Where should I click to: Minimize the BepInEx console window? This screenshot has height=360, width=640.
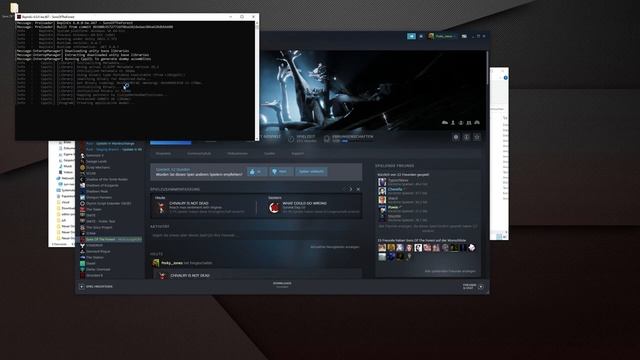tap(231, 17)
